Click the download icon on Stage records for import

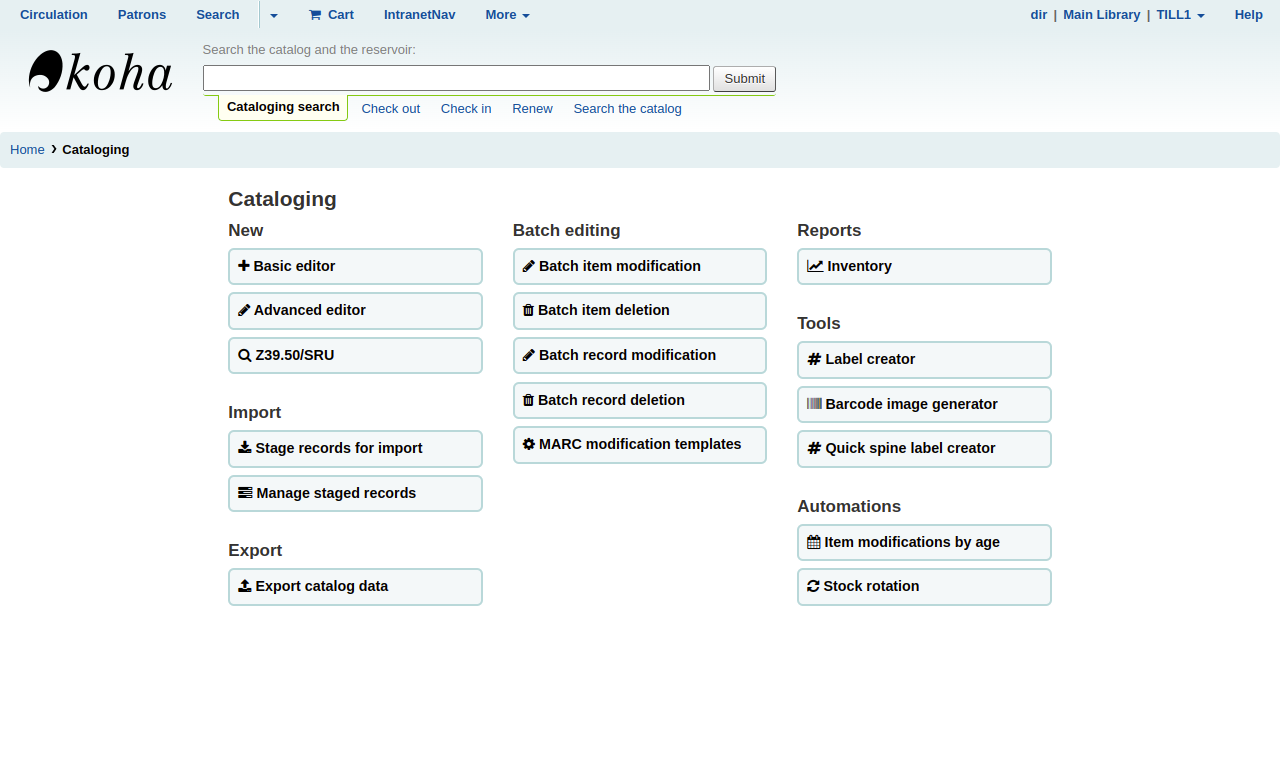click(244, 448)
